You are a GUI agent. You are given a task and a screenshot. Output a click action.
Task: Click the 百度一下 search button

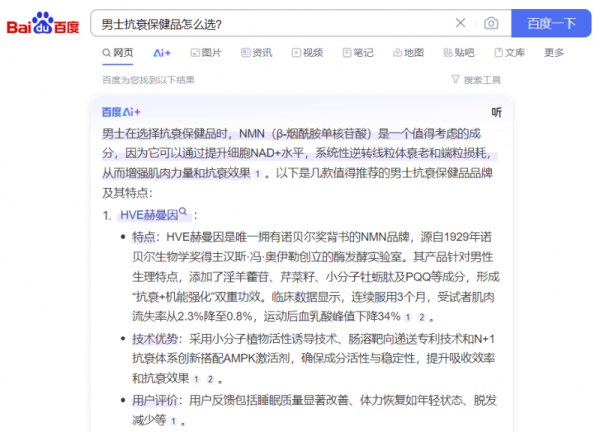click(551, 23)
